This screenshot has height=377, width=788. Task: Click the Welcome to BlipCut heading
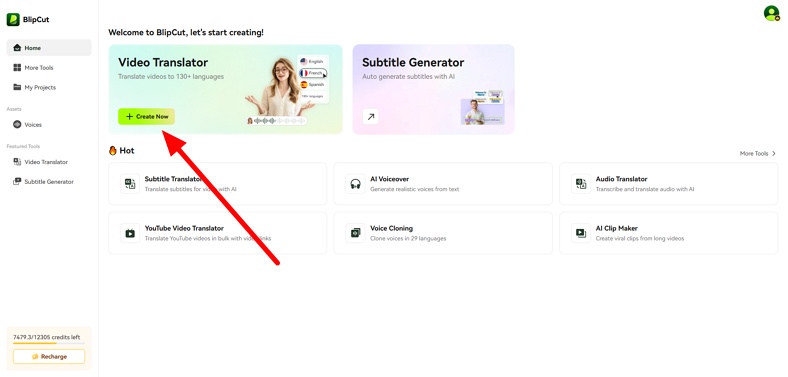pyautogui.click(x=186, y=32)
